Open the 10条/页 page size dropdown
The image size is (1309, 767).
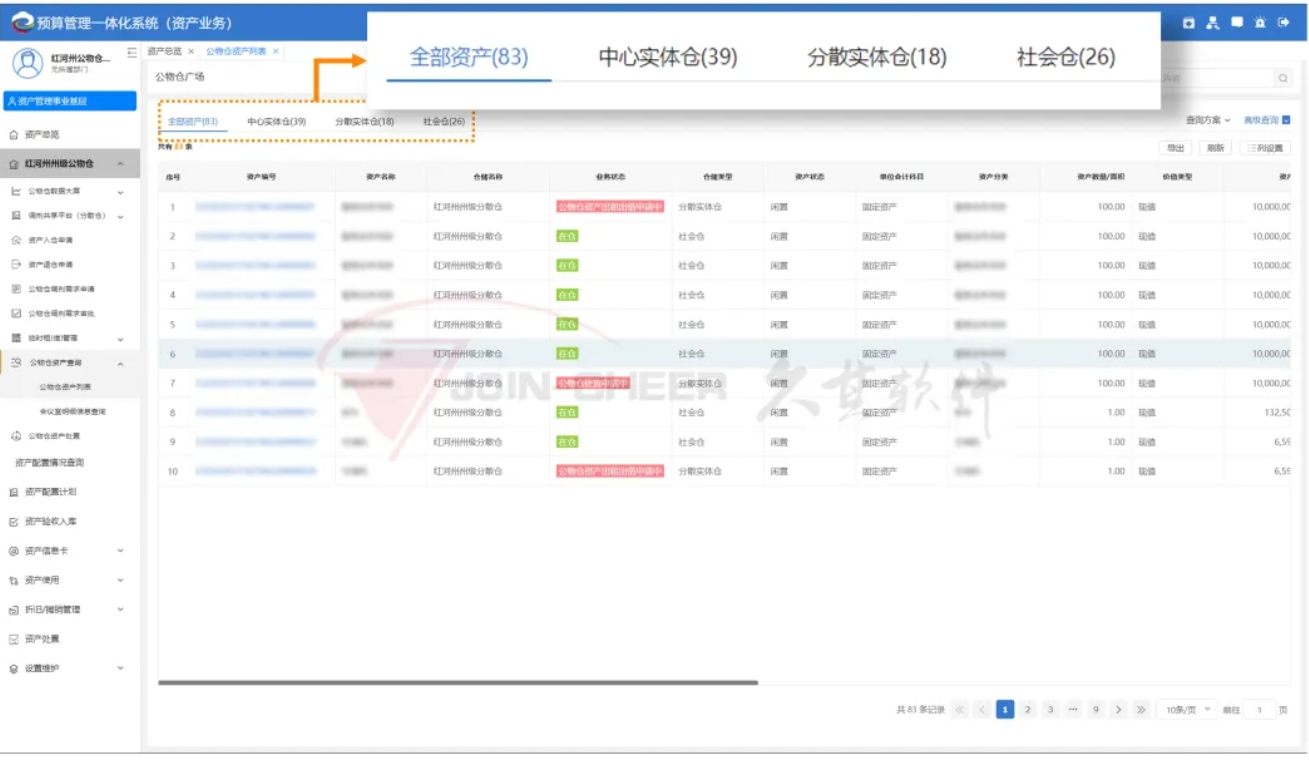pyautogui.click(x=1186, y=710)
